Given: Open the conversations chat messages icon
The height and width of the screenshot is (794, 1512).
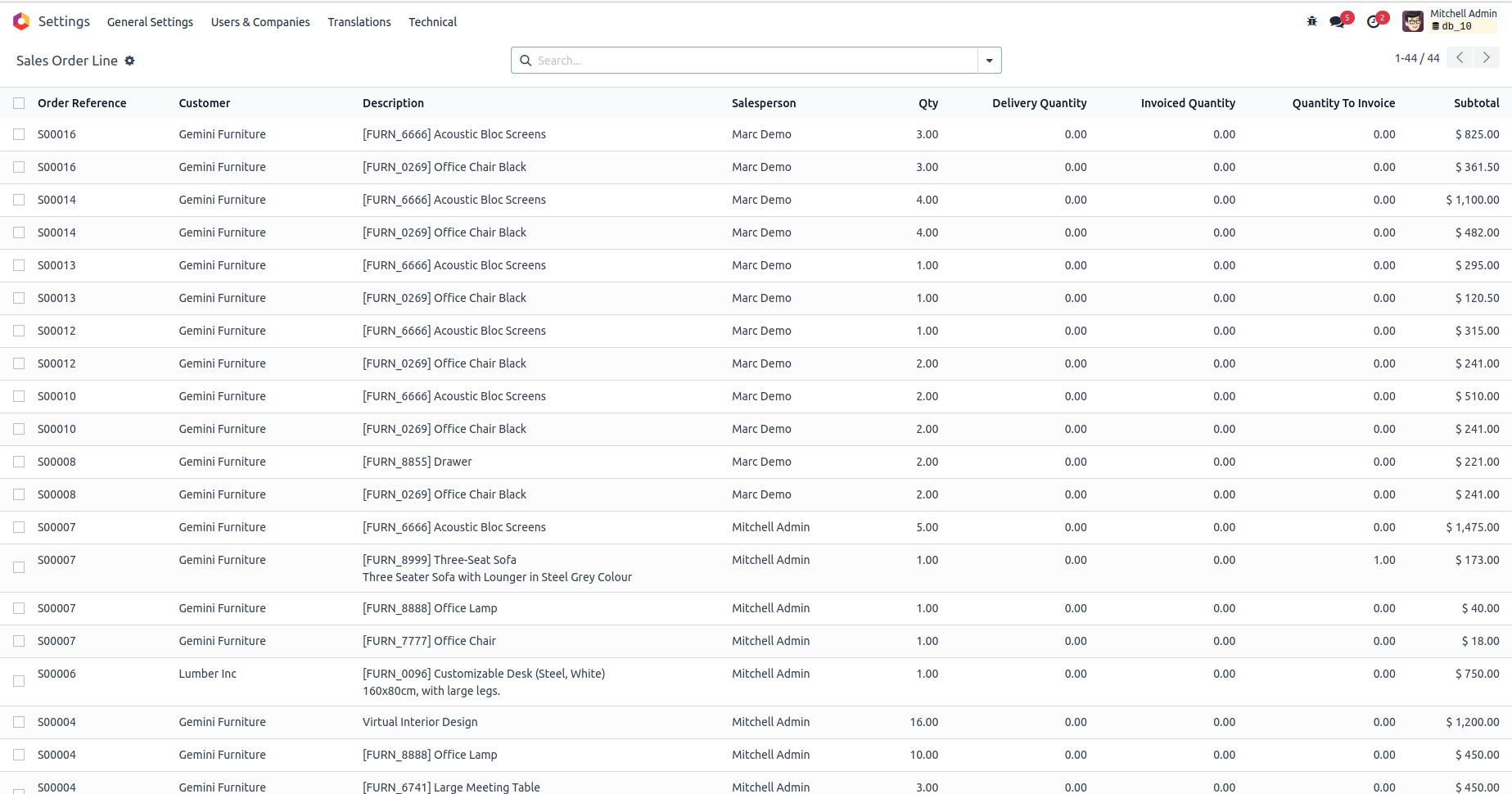Looking at the screenshot, I should [x=1338, y=21].
